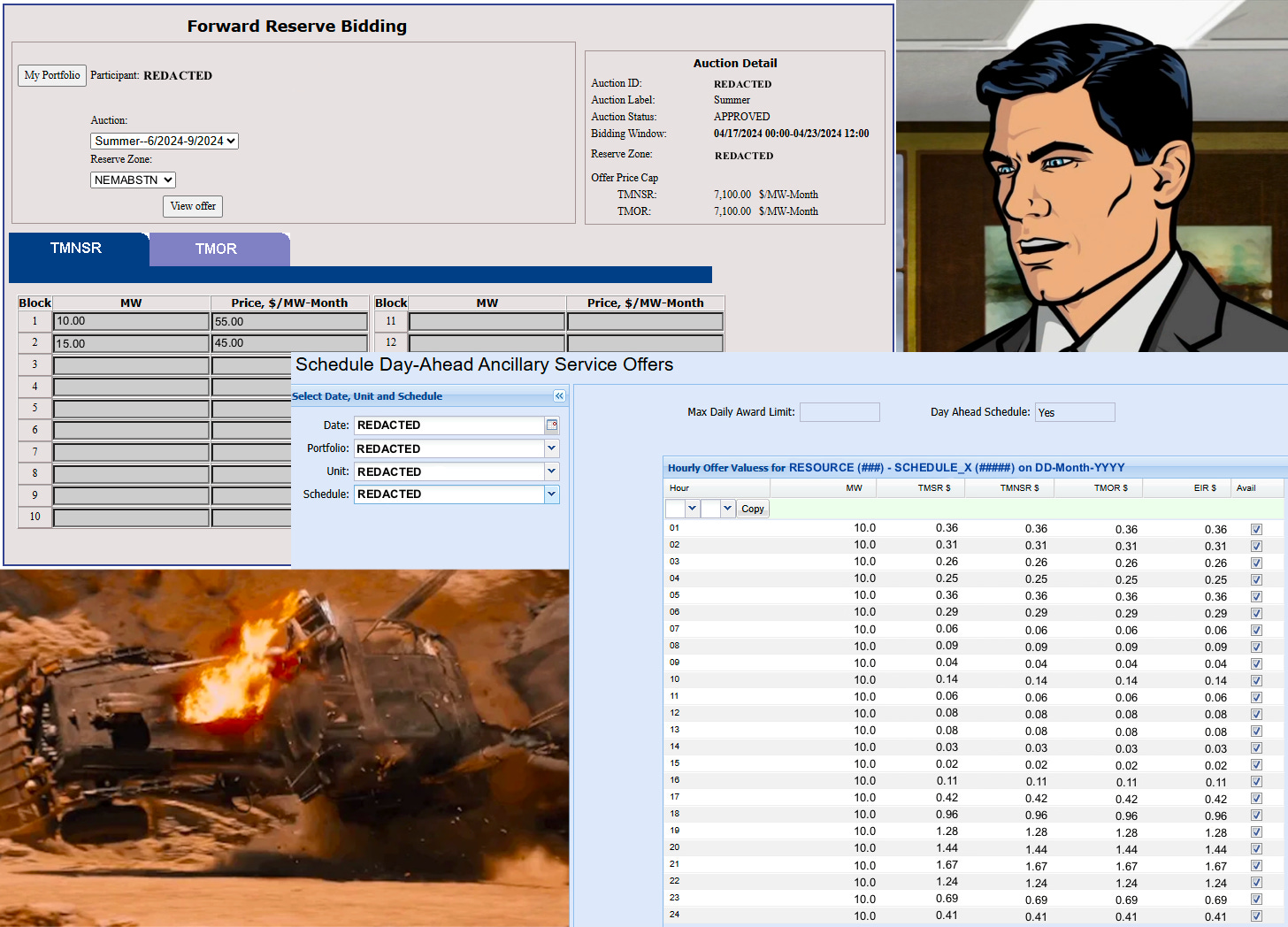Click Block 2 MW field showing 15.00
Screen dimensions: 1288x927
[x=131, y=343]
